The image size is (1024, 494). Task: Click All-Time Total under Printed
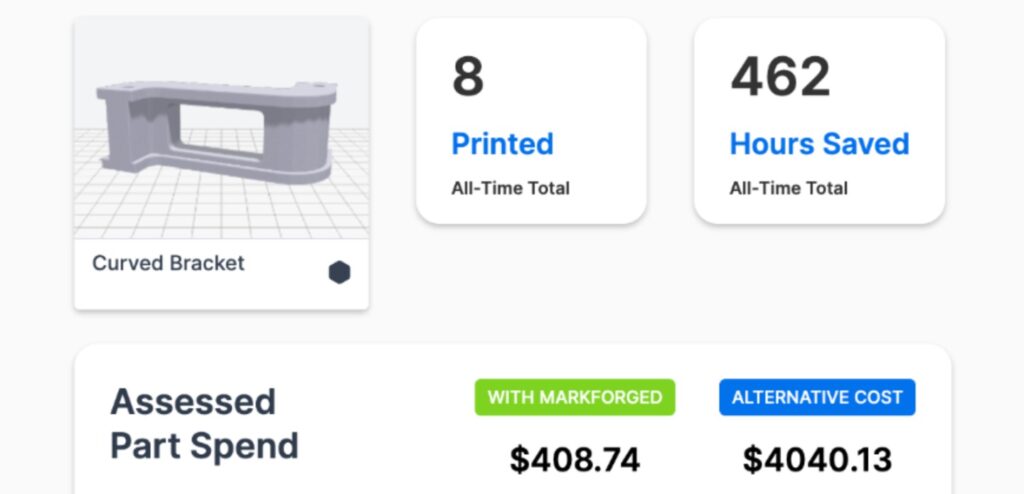[510, 188]
